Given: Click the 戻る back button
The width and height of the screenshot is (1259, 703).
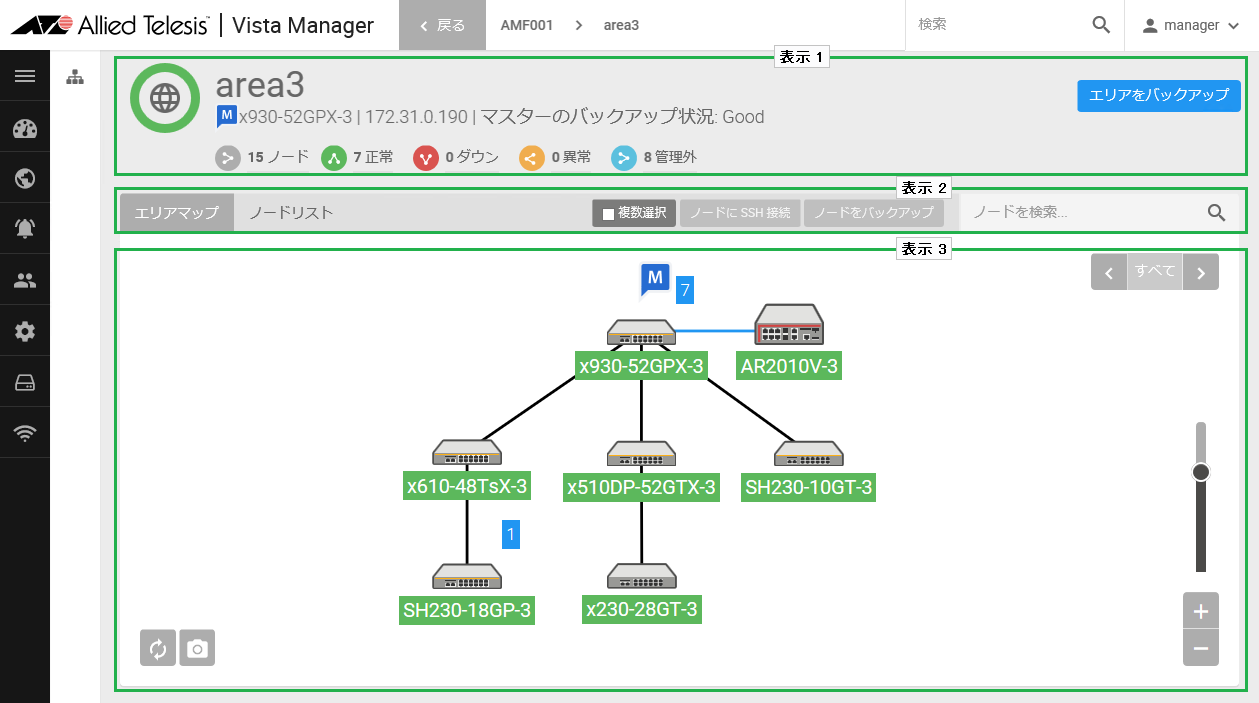Looking at the screenshot, I should tap(442, 25).
